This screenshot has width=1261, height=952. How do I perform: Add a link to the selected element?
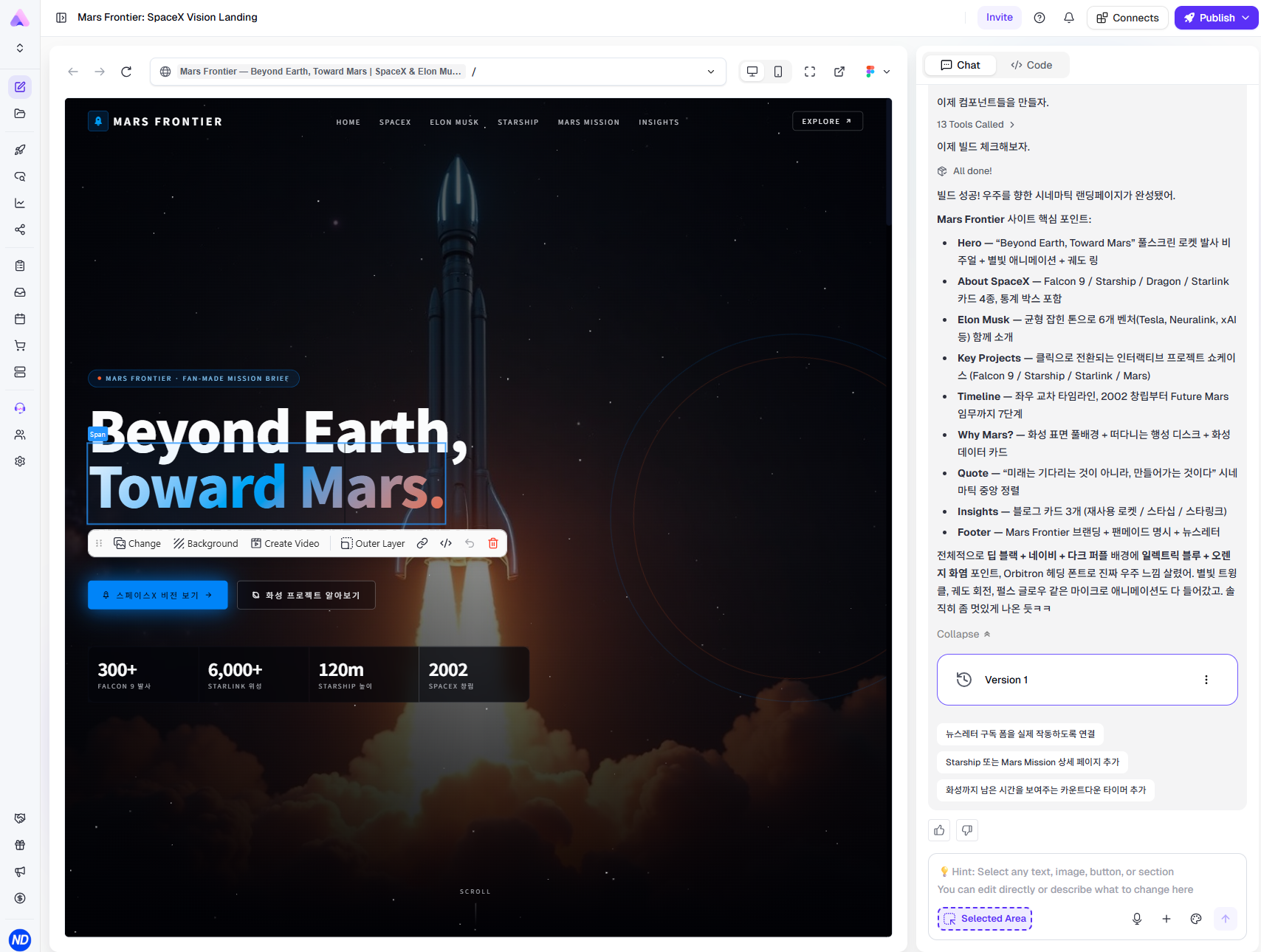coord(422,544)
